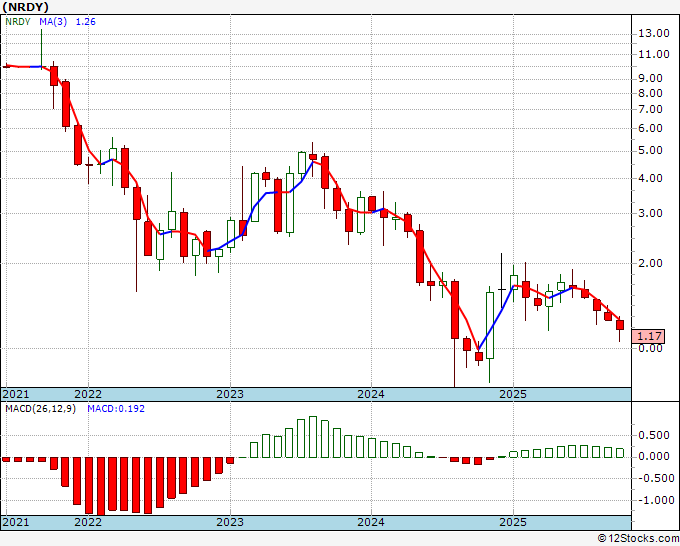Click the deepest red MACD bar after 2022
Viewport: 680px width, 546px height.
point(101,486)
